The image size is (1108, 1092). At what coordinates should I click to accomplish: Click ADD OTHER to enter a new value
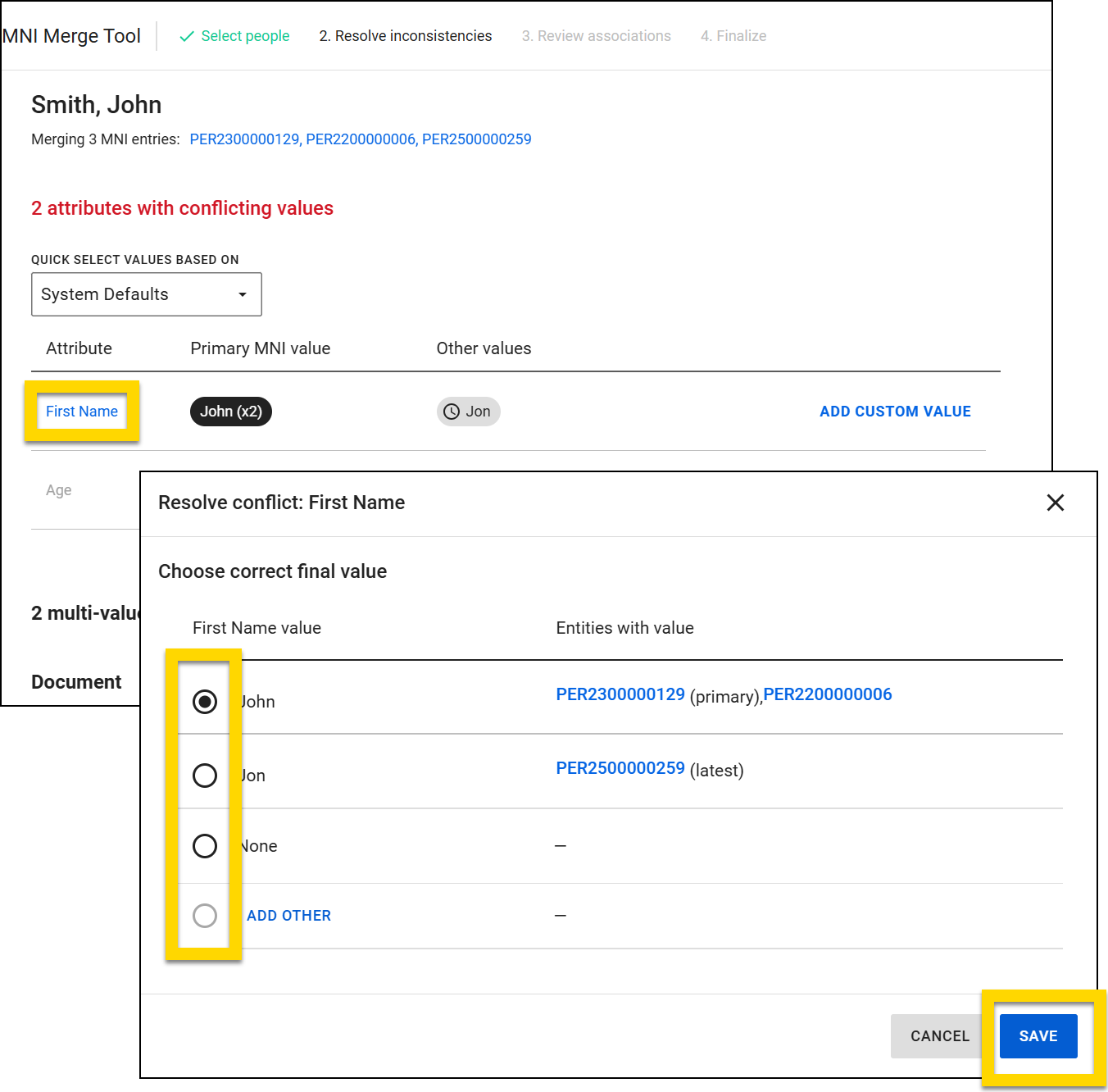(x=288, y=915)
